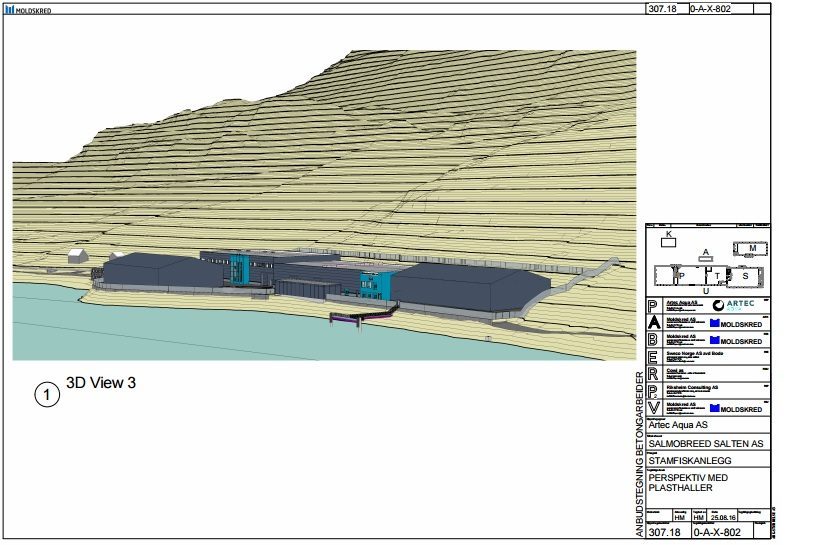Click the large letter V discipline icon
819x545 pixels.
pos(654,408)
